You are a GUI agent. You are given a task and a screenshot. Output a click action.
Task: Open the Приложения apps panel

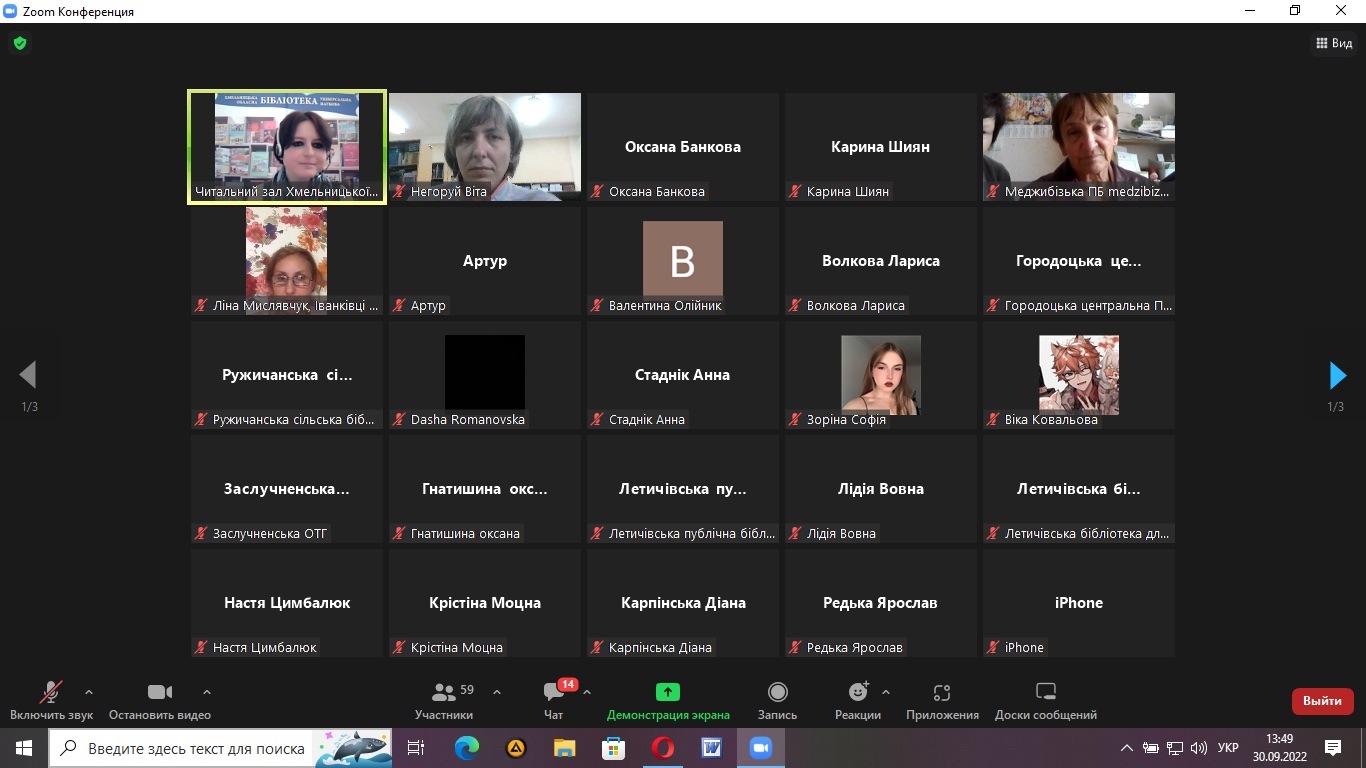[x=942, y=699]
